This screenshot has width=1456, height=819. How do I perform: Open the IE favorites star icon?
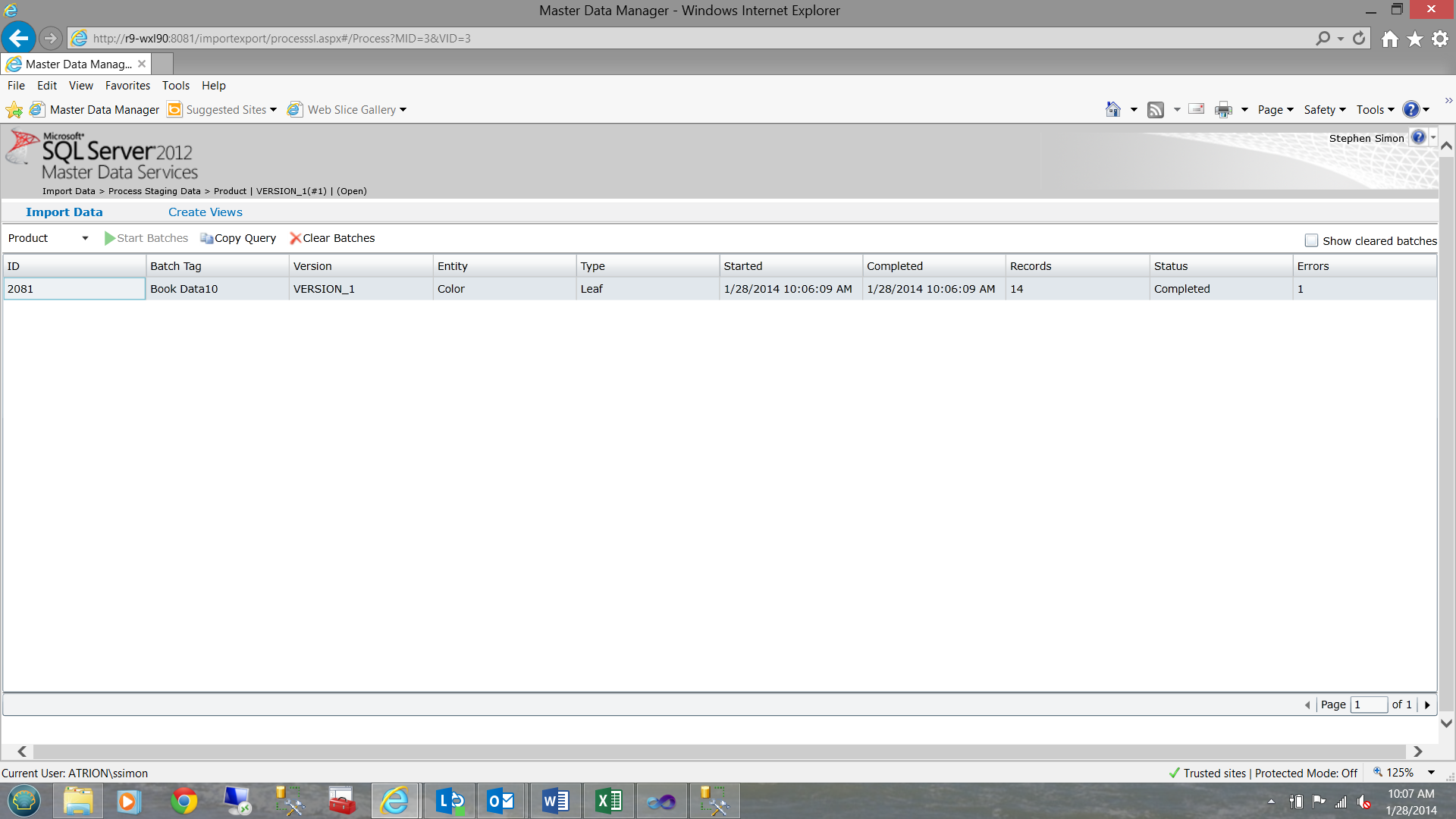pyautogui.click(x=1415, y=39)
